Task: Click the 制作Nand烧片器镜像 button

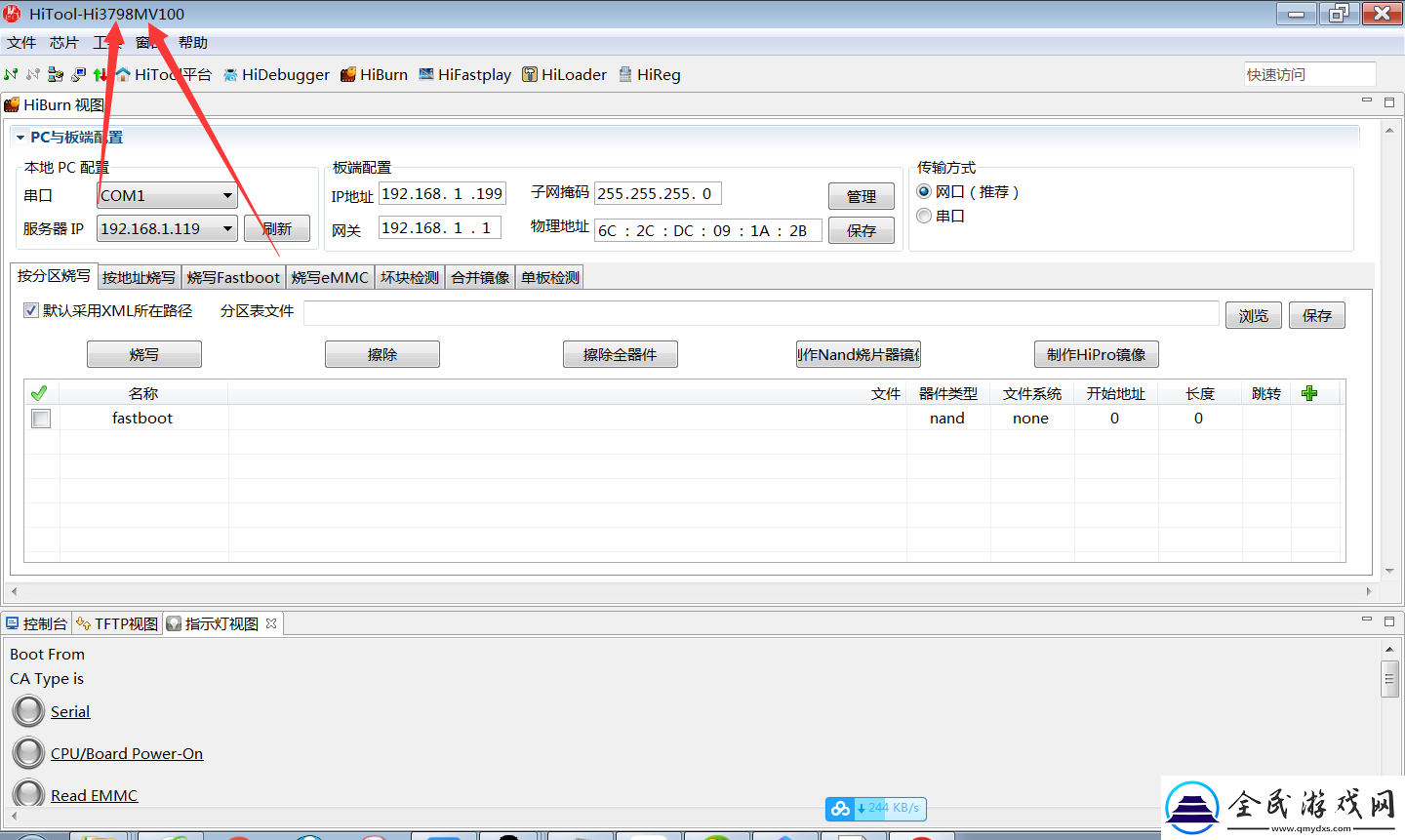Action: pos(859,354)
